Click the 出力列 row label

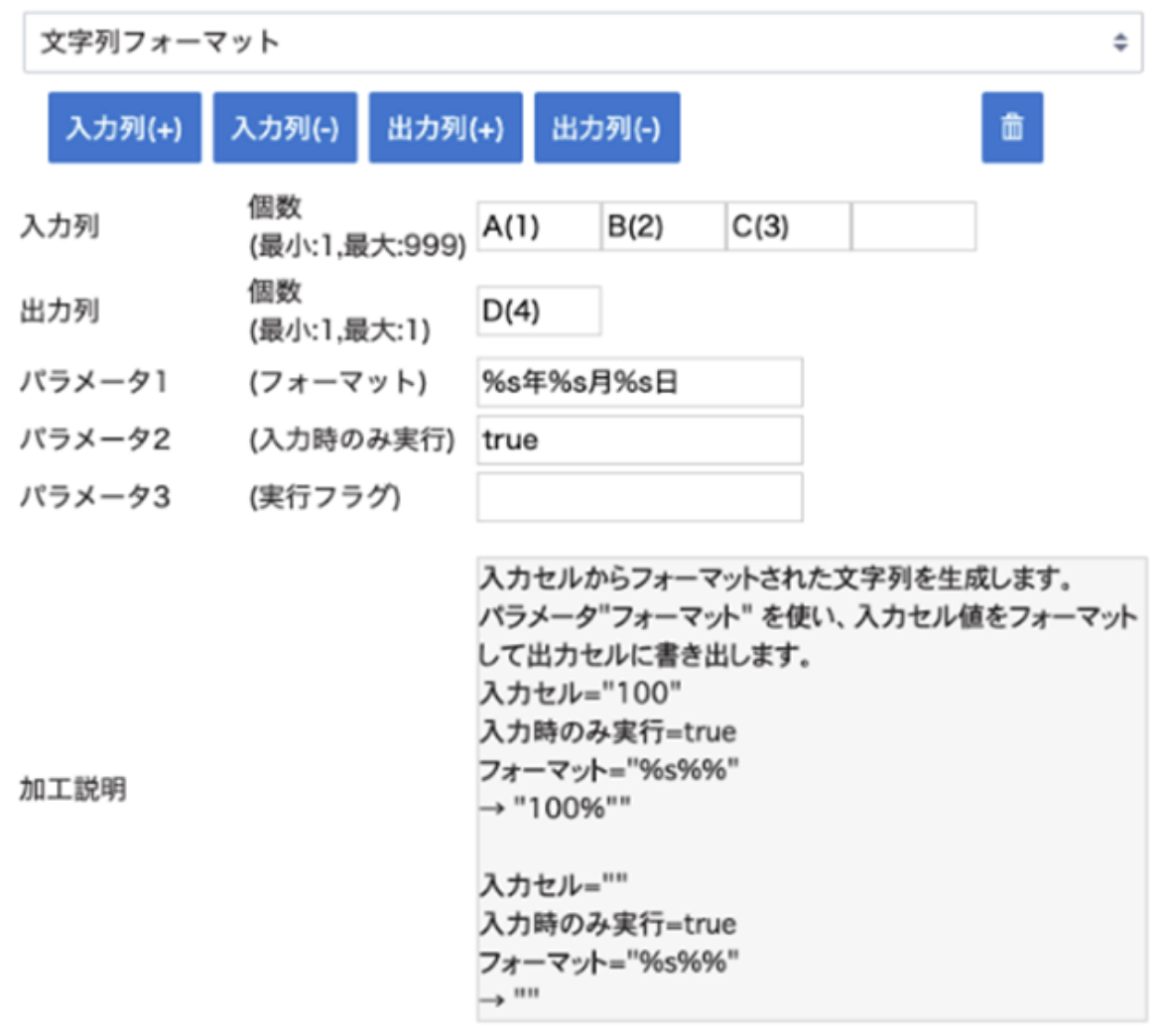point(60,312)
